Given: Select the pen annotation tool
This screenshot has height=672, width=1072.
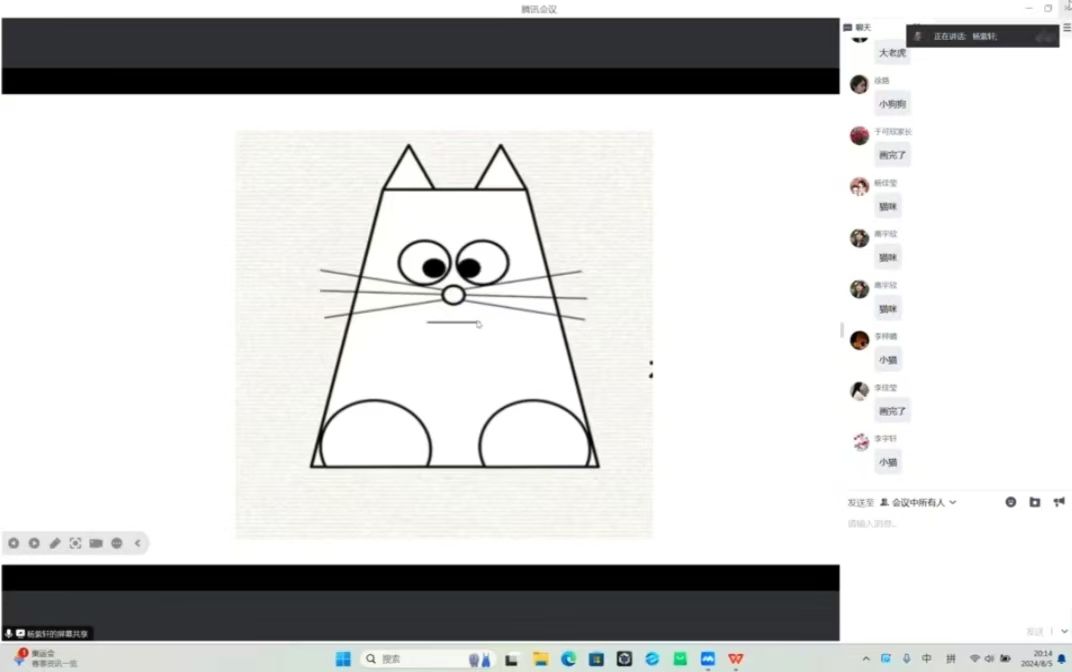Looking at the screenshot, I should (55, 543).
